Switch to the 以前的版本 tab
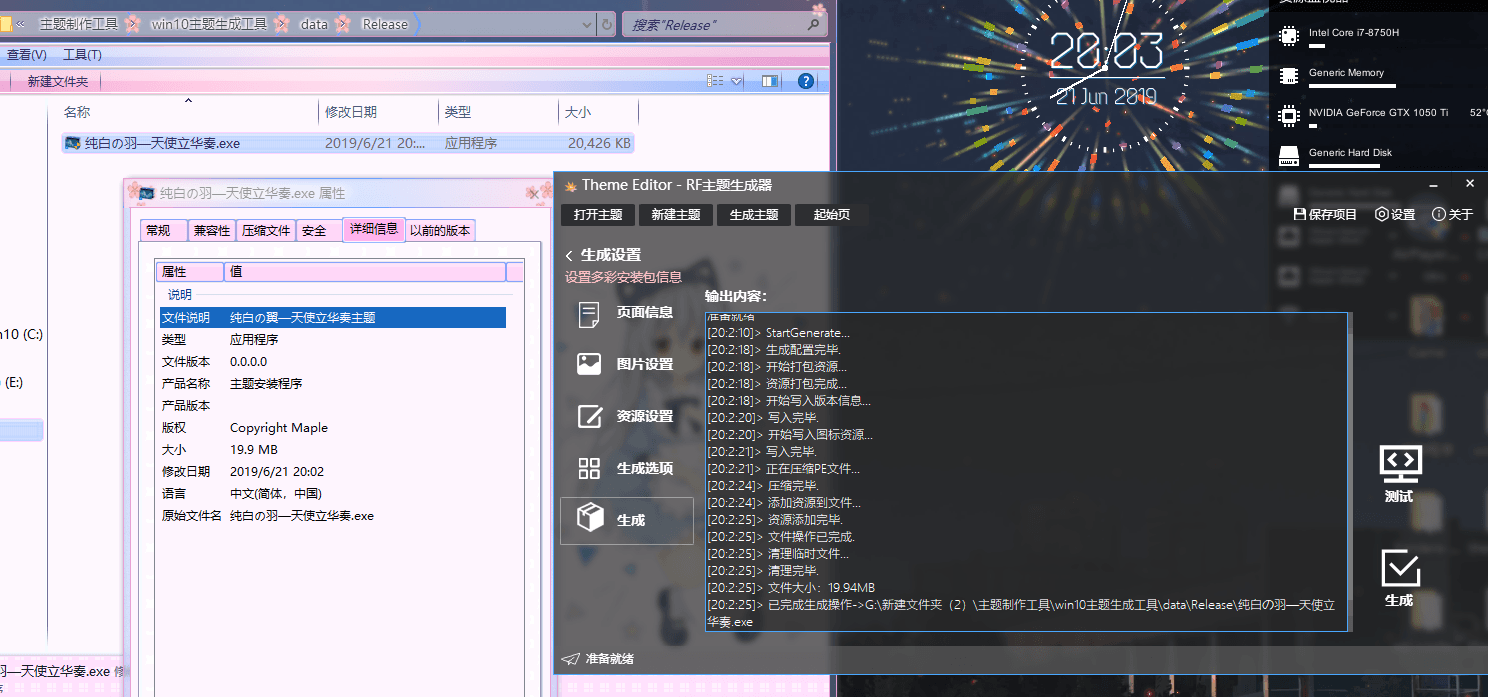1488x697 pixels. 440,231
